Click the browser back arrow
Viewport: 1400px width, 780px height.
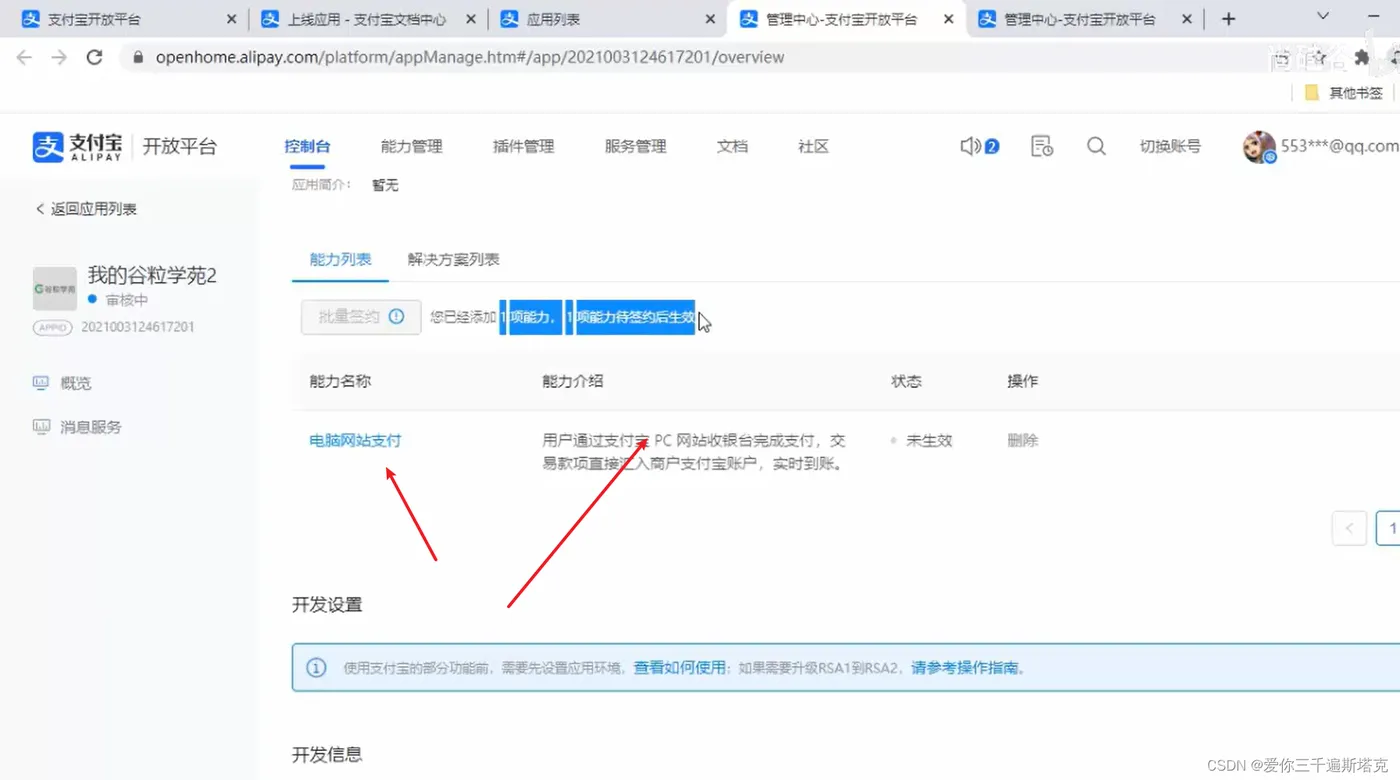coord(24,57)
